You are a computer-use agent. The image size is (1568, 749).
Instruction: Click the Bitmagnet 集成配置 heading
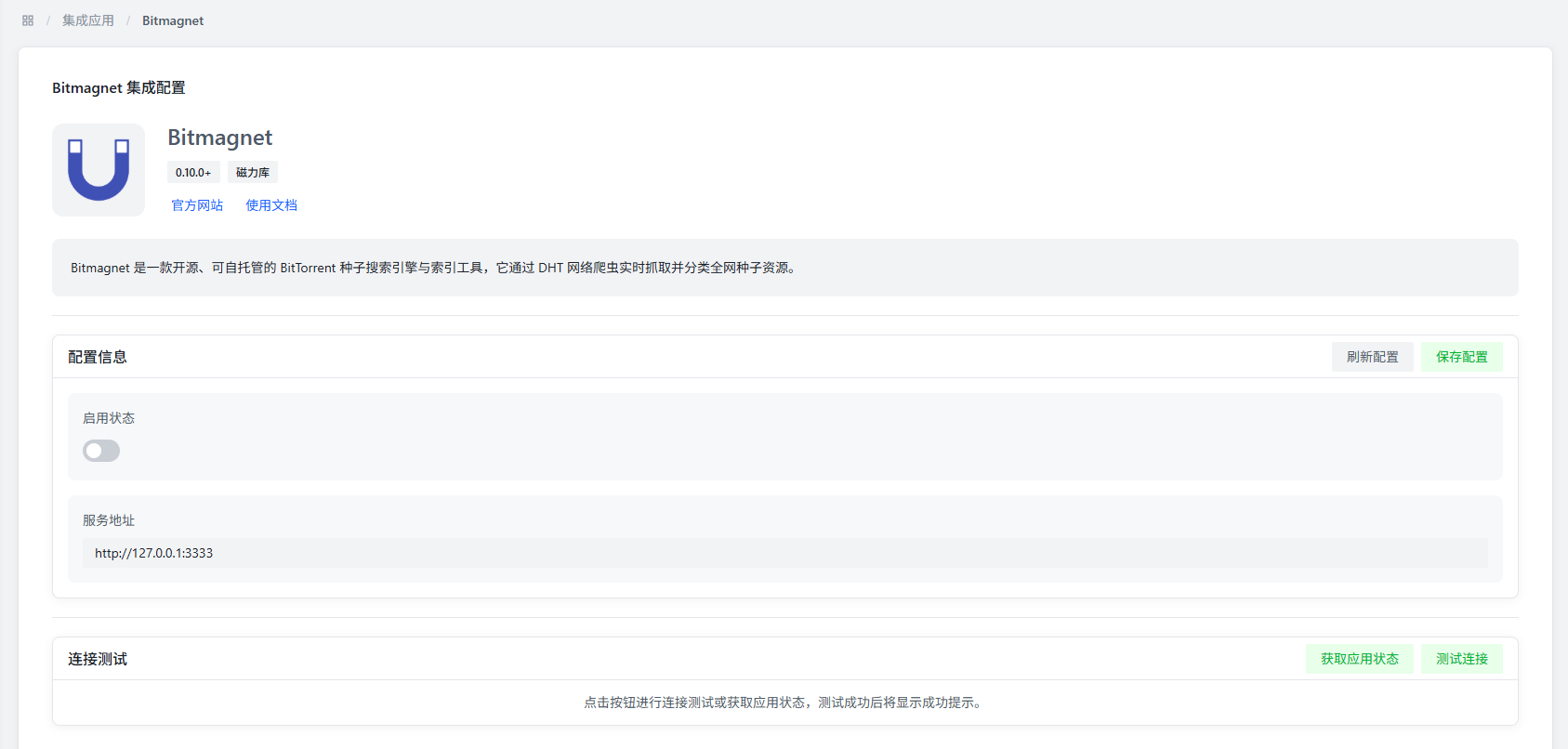tap(119, 88)
